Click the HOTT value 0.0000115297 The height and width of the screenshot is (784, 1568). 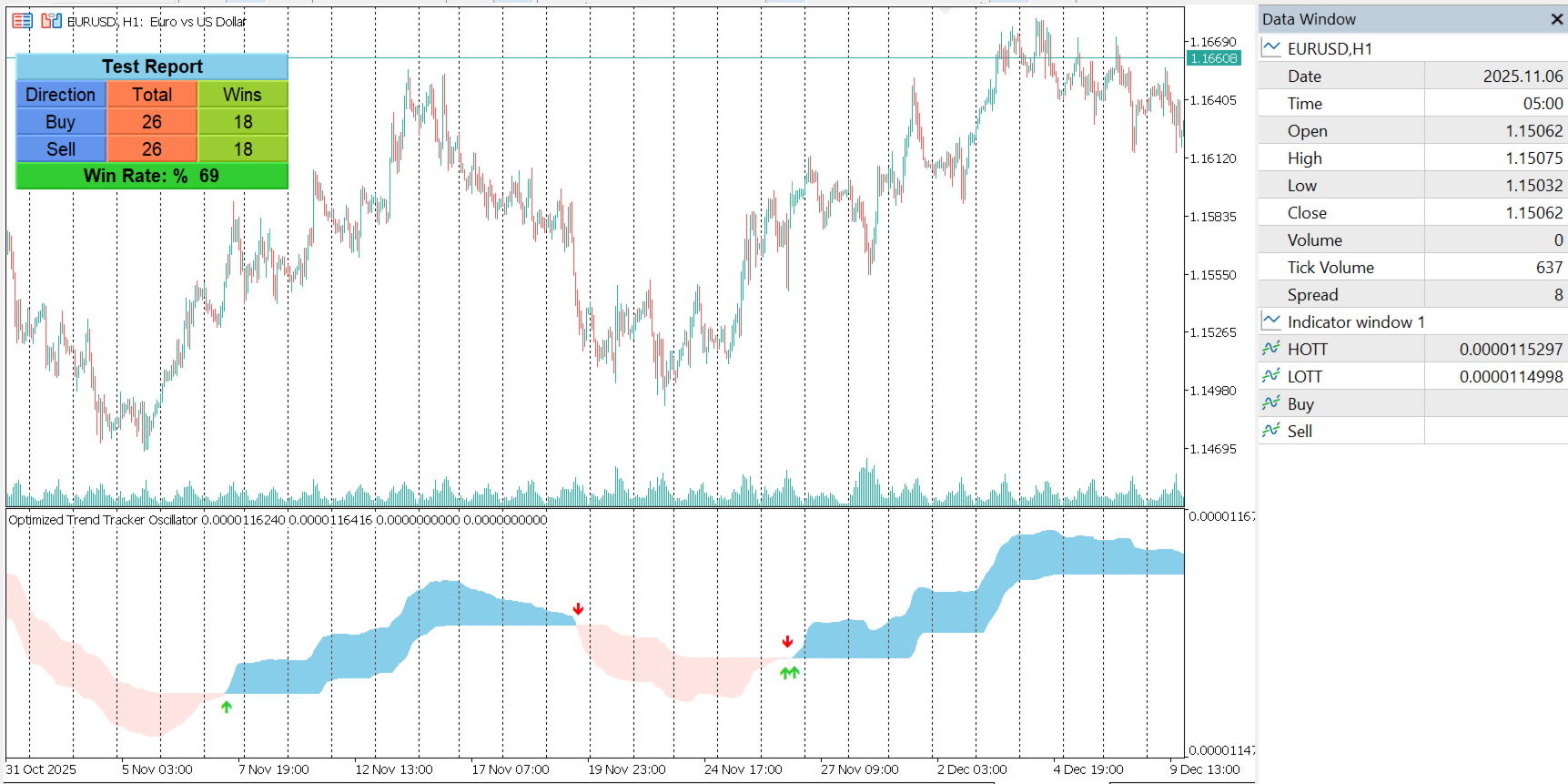click(1511, 350)
